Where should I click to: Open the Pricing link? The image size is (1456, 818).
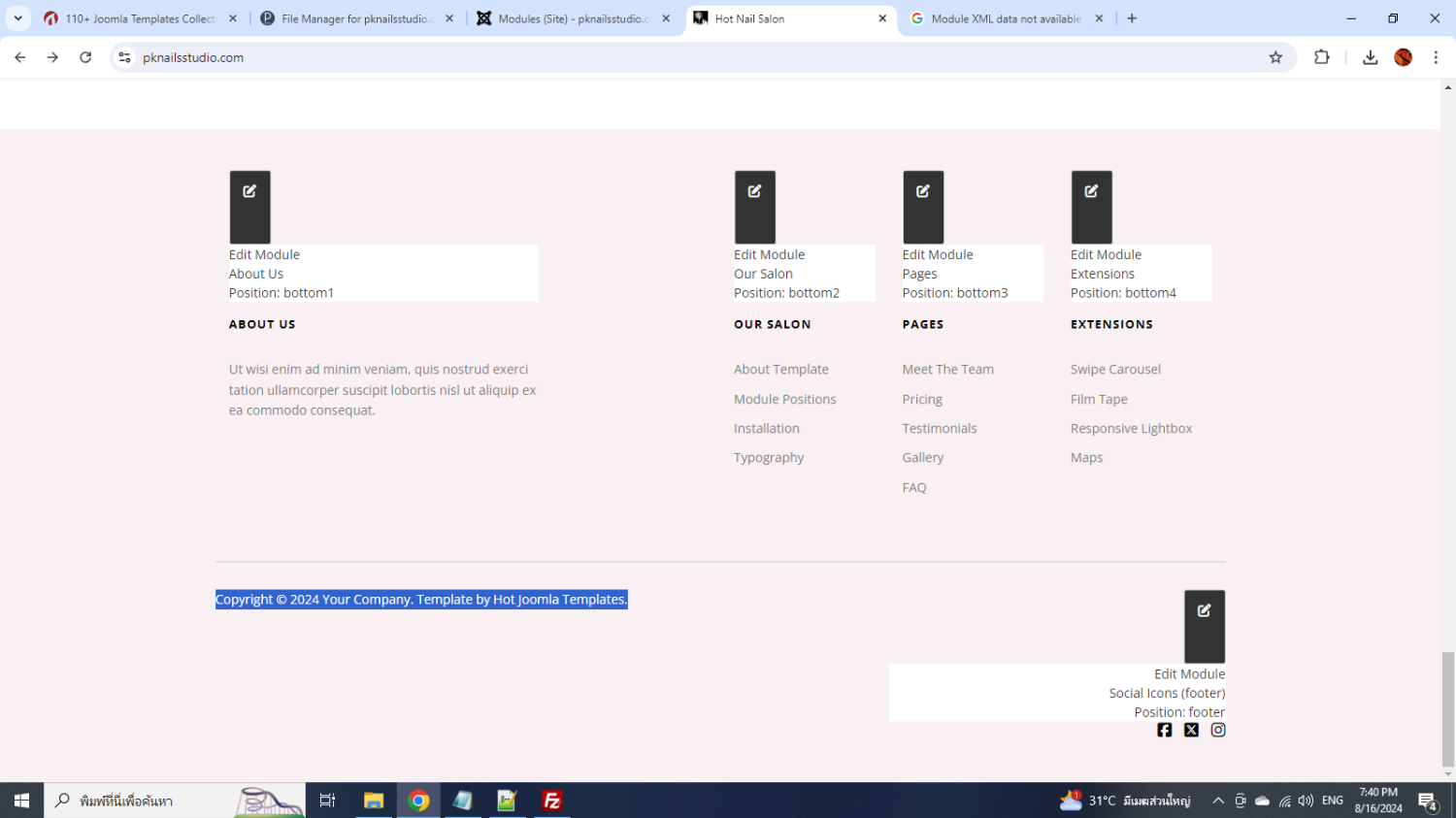point(922,399)
